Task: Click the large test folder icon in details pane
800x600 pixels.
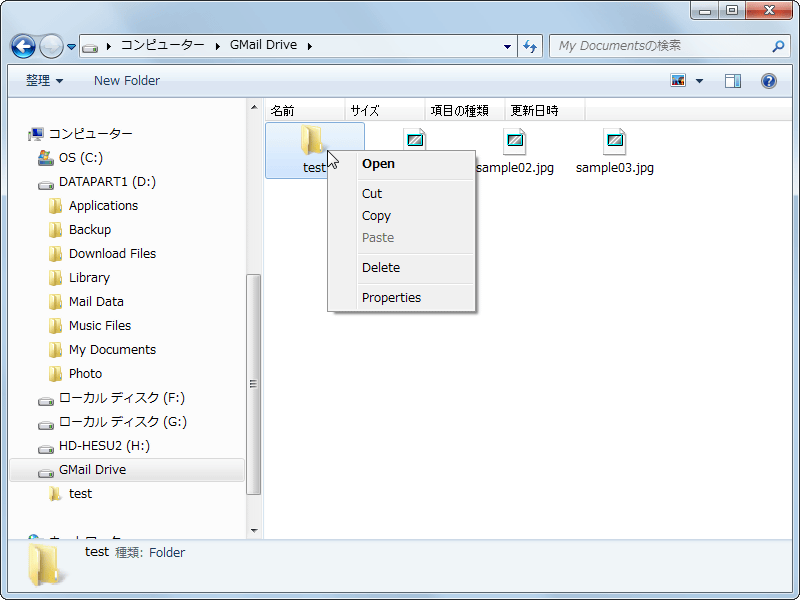Action: point(47,564)
